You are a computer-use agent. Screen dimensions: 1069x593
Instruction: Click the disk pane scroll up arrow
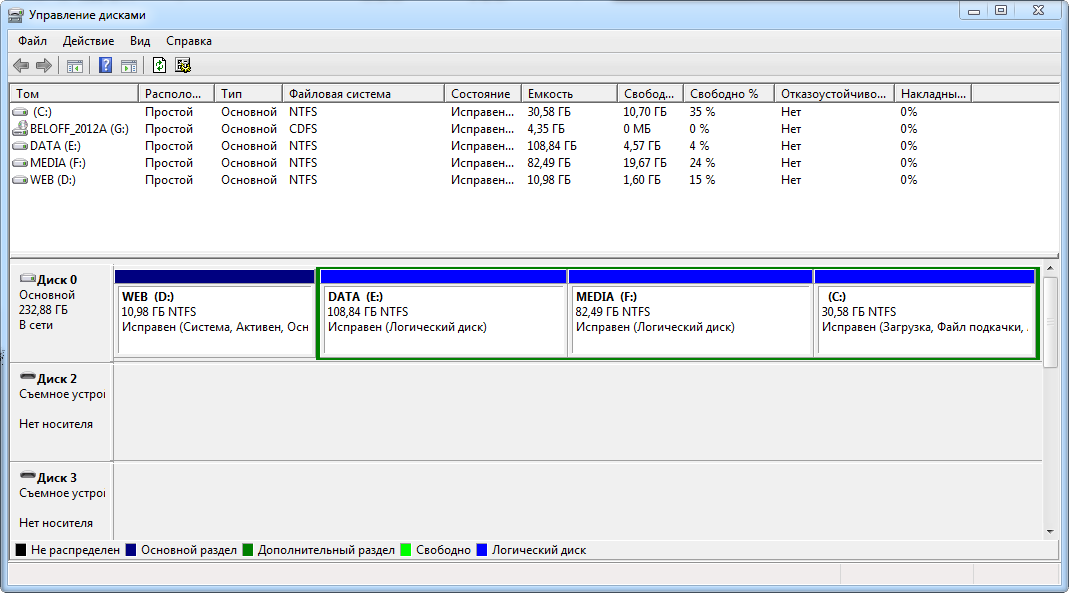pos(1050,269)
